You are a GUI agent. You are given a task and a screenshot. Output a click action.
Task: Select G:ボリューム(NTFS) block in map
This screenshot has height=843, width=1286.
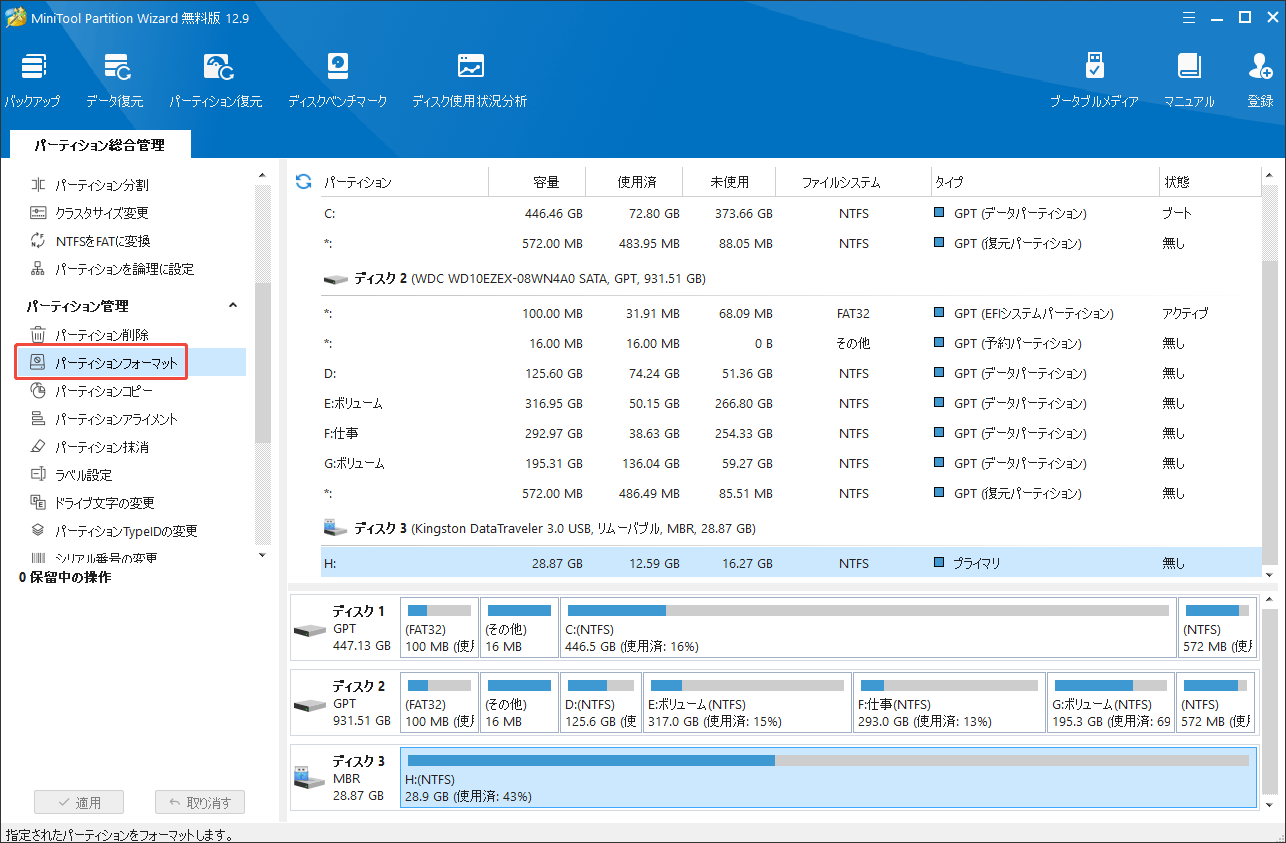point(1111,703)
